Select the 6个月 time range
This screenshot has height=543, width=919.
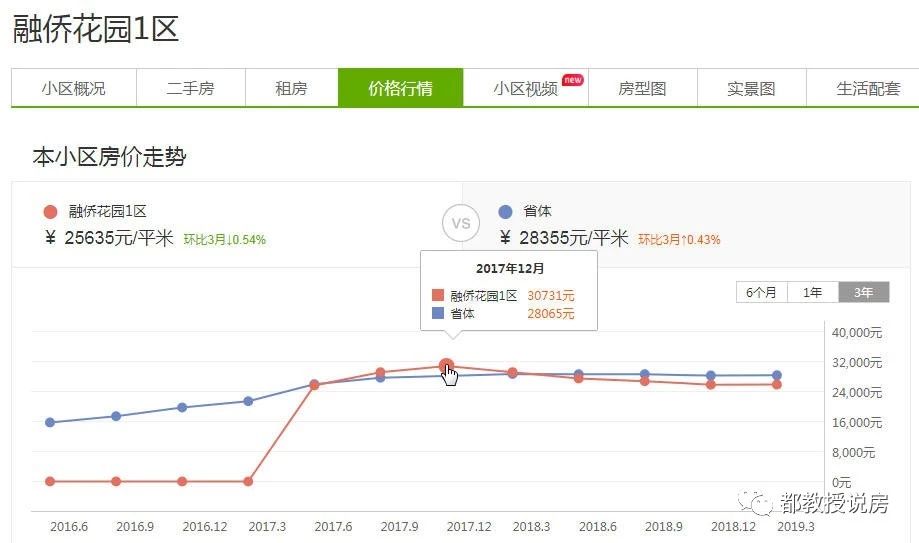point(761,292)
